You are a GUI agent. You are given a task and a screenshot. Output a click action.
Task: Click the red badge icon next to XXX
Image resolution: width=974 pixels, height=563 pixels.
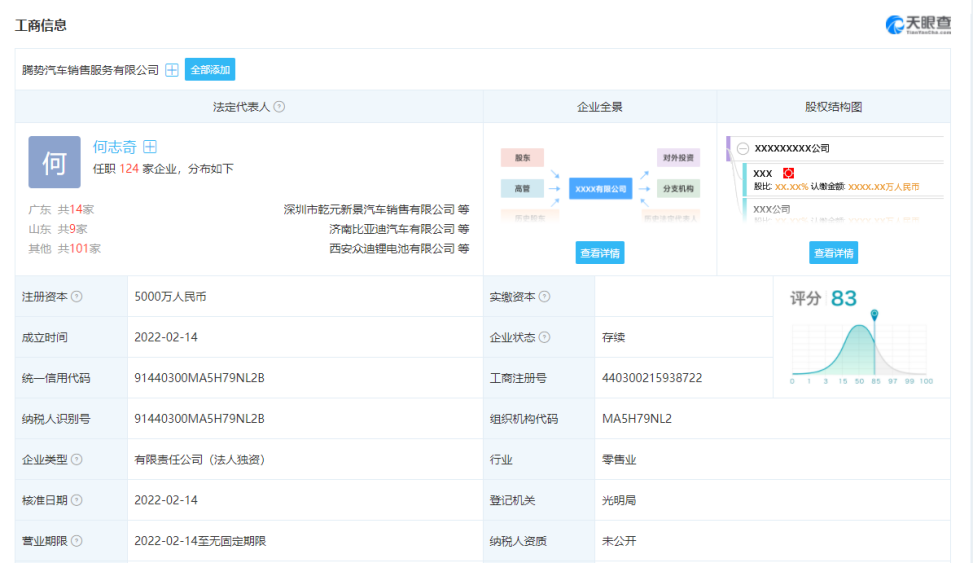coord(788,173)
